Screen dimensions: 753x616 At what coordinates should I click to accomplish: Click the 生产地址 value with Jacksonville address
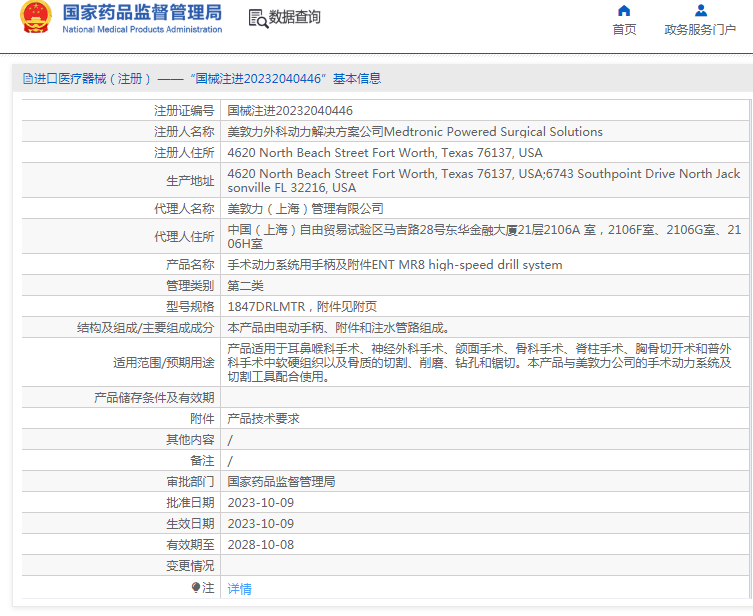(x=484, y=181)
